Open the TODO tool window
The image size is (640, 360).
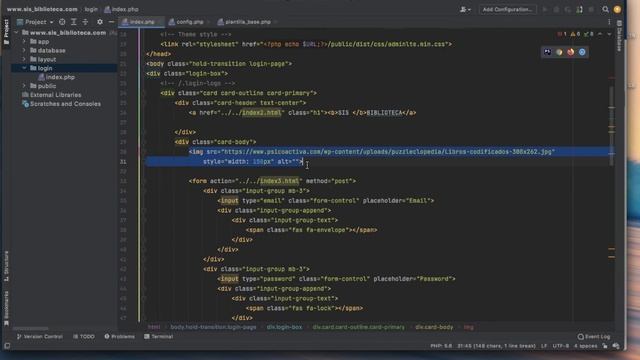[x=84, y=337]
